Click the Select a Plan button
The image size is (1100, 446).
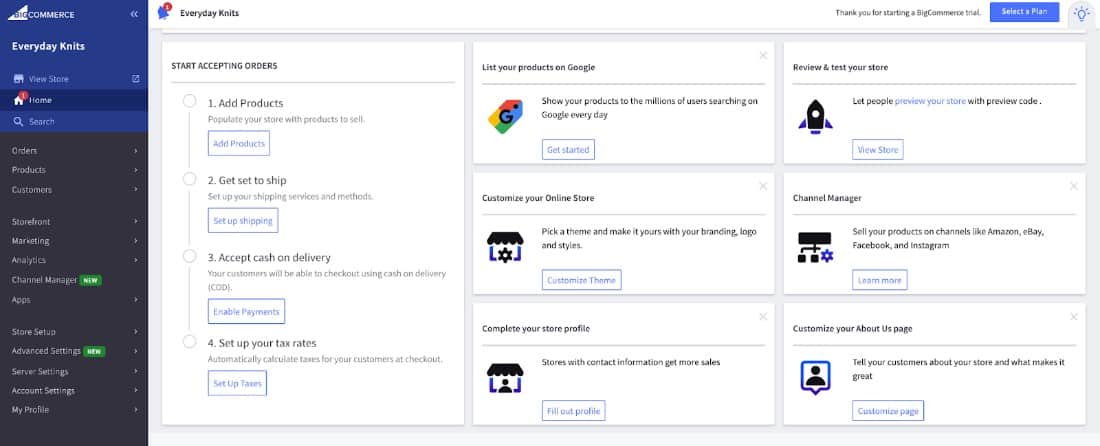tap(1024, 12)
